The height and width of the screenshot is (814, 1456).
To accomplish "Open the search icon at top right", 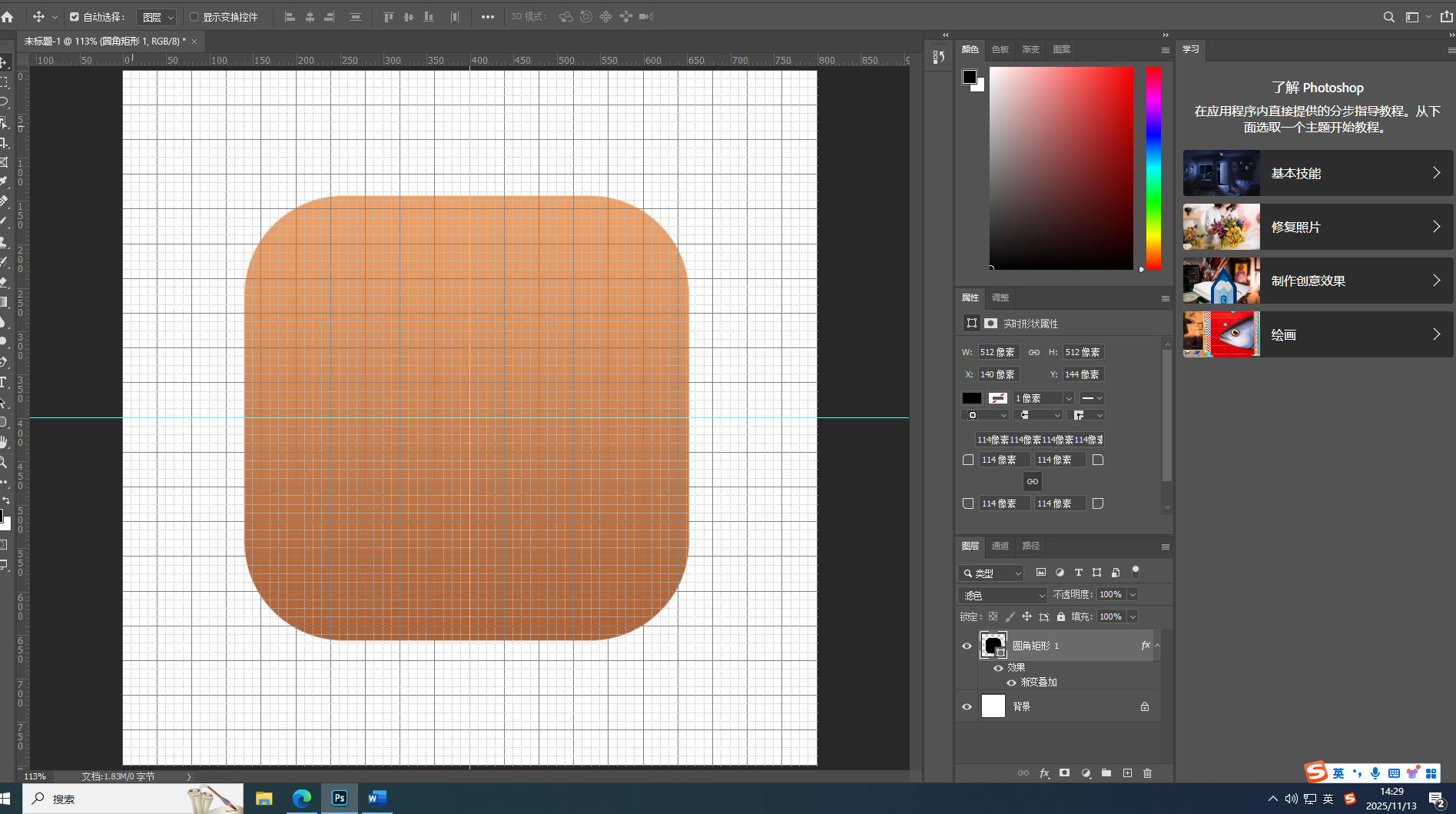I will (x=1388, y=17).
